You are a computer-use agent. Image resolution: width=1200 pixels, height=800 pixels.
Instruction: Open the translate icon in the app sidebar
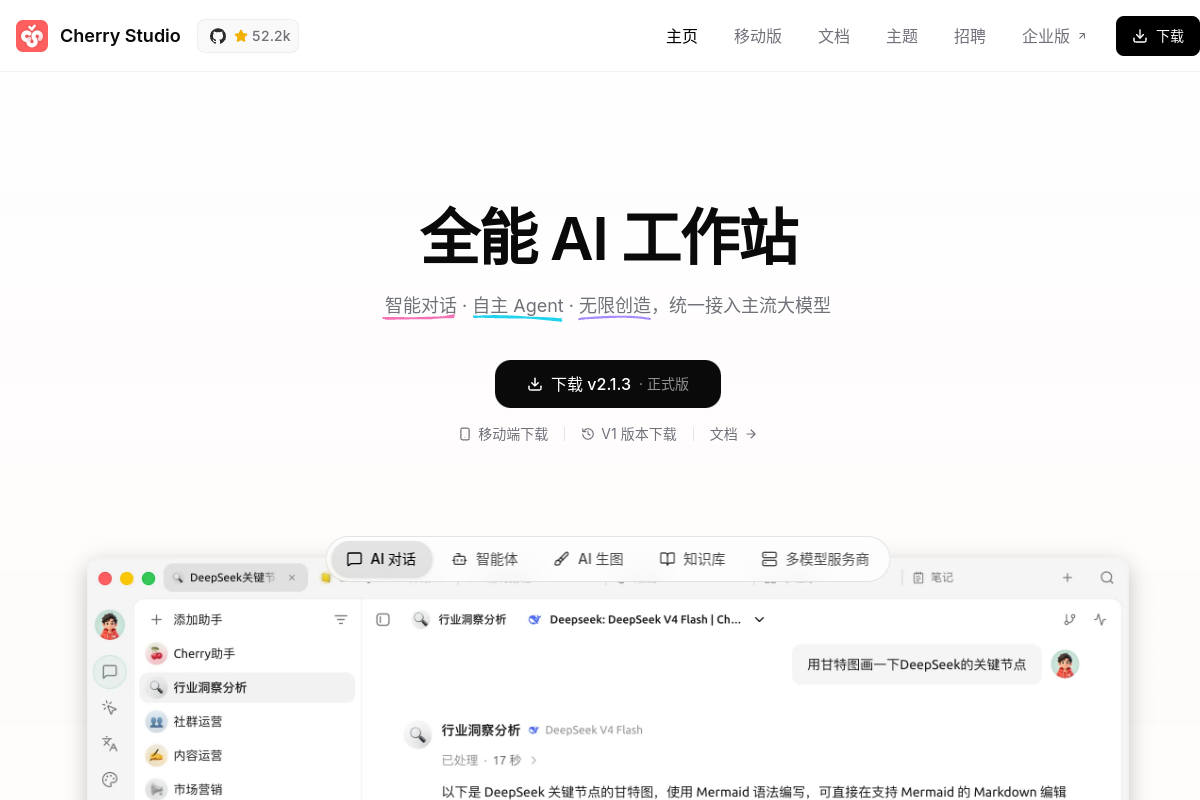(x=110, y=744)
